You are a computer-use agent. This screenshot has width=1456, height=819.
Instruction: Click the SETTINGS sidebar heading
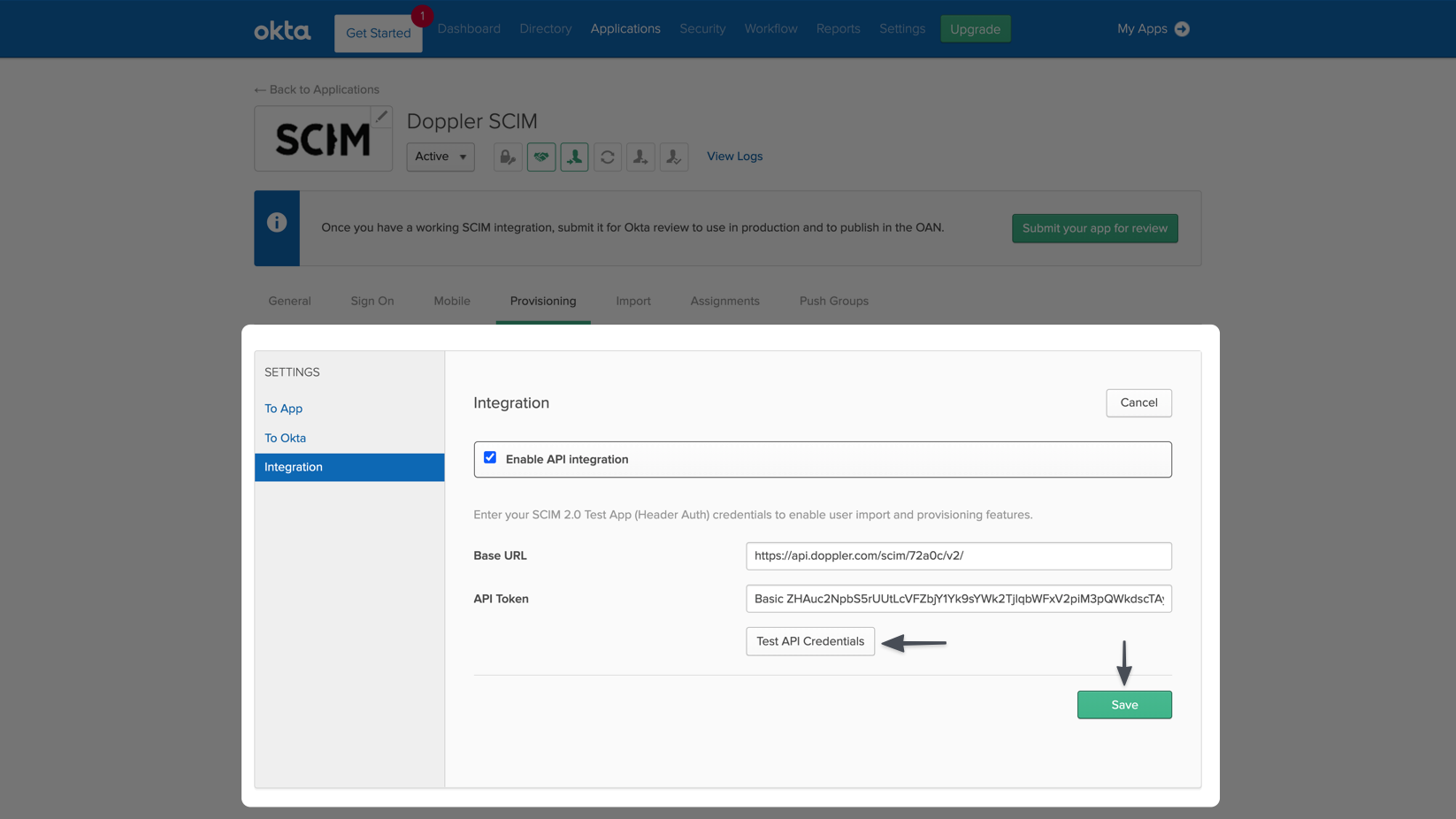(x=292, y=372)
